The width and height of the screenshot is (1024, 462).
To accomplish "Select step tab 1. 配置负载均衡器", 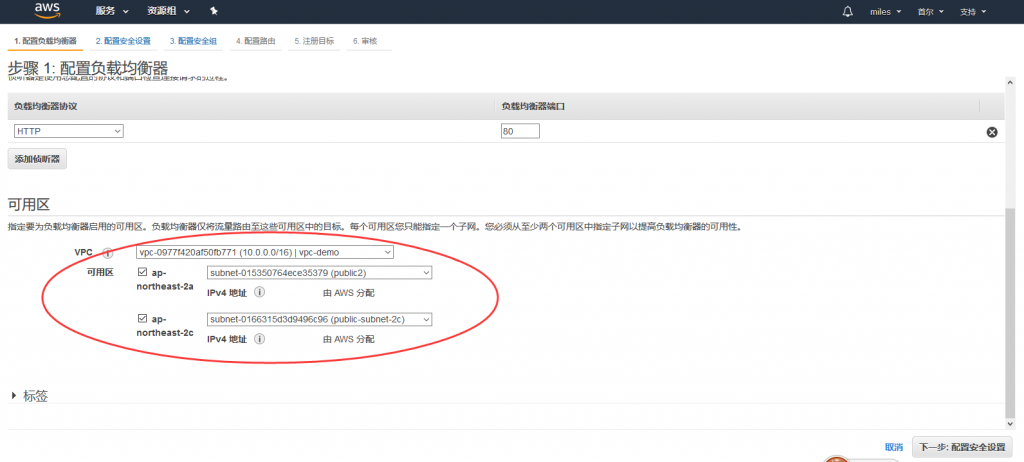I will 45,41.
